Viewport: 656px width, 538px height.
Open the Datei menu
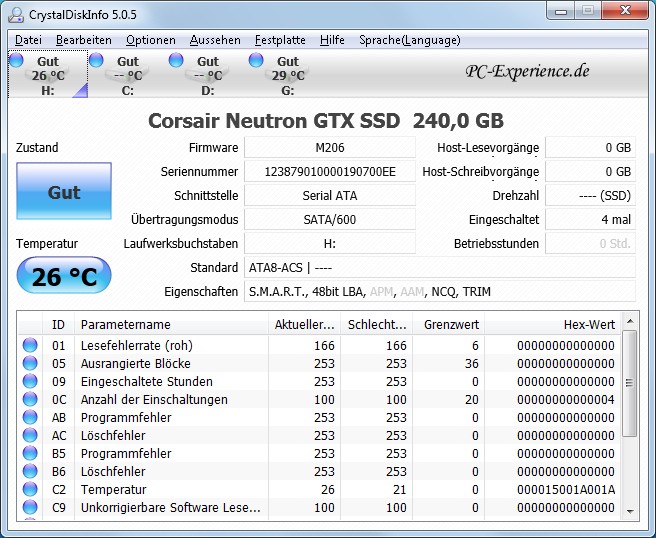click(x=28, y=40)
